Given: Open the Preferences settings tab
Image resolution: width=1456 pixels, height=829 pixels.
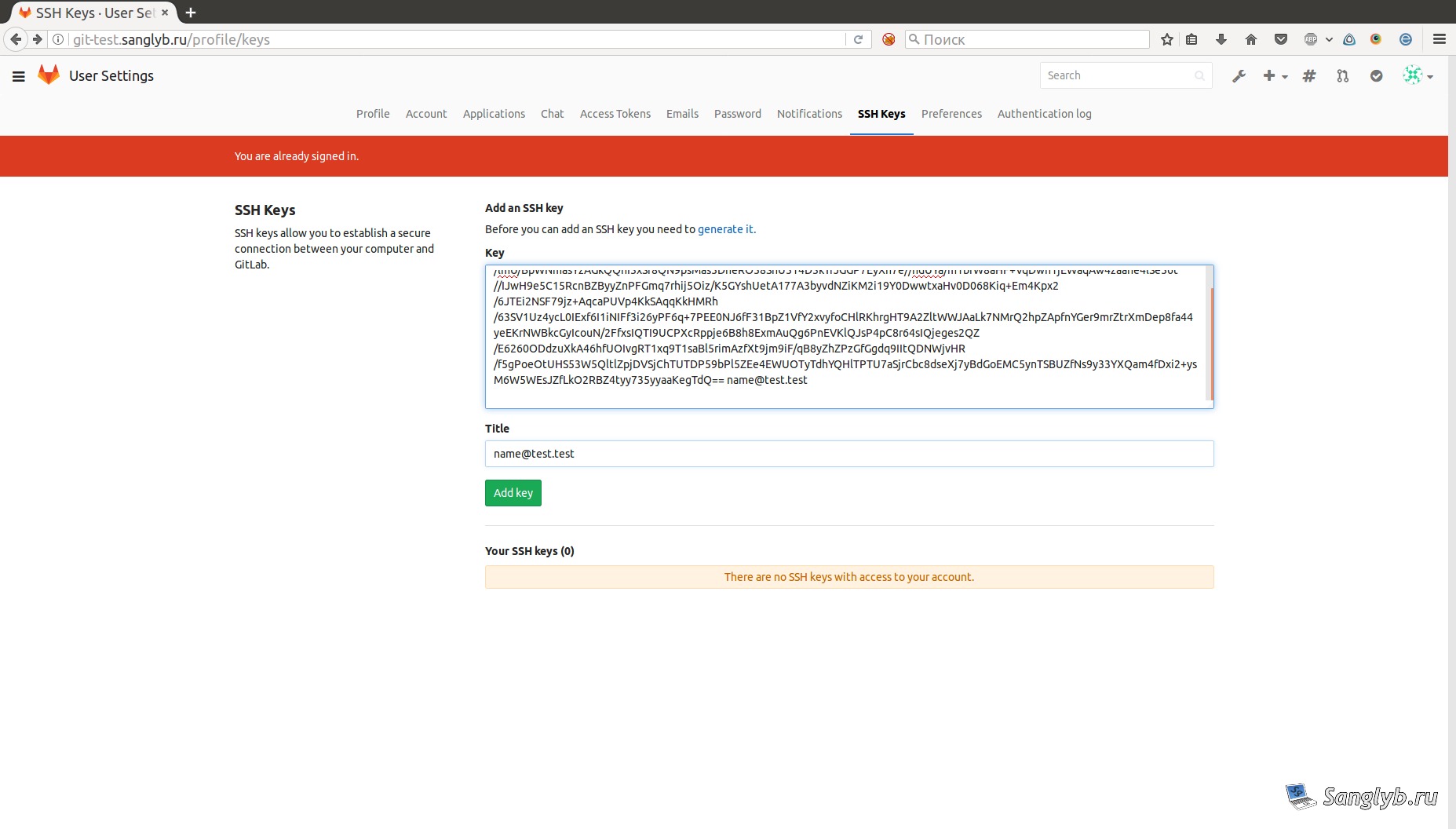Looking at the screenshot, I should (951, 114).
